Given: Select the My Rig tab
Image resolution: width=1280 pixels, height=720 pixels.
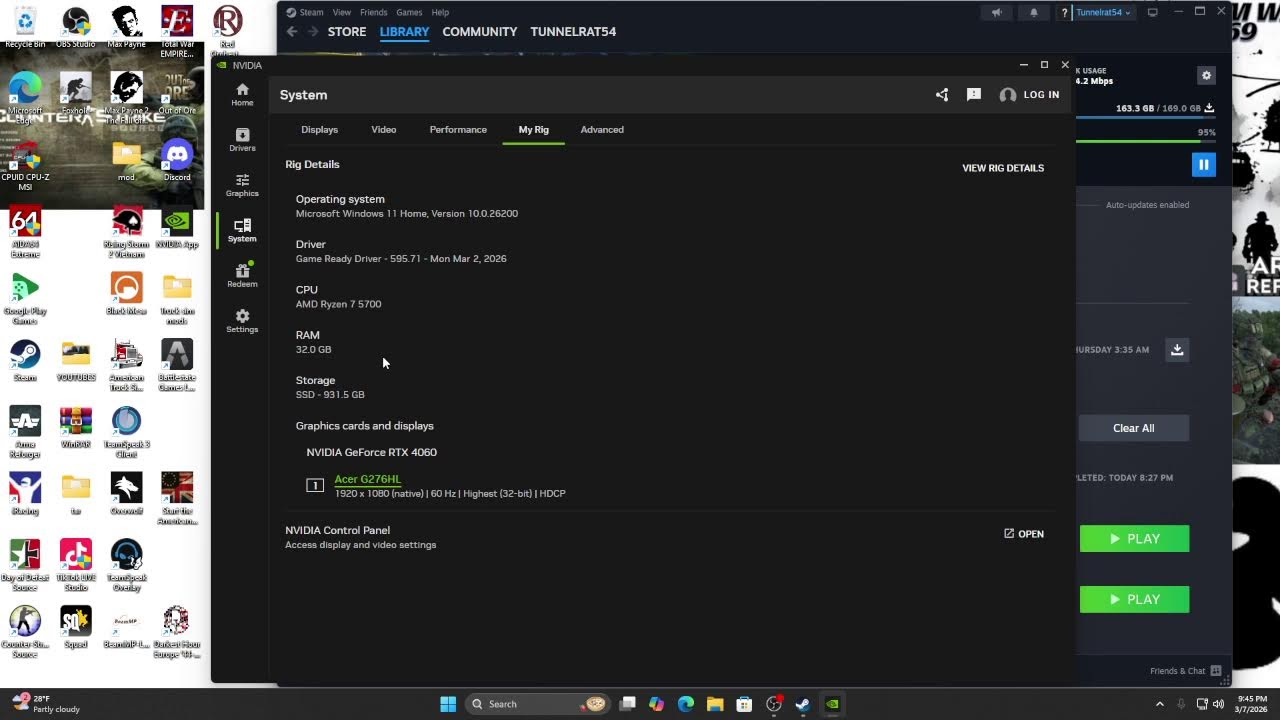Looking at the screenshot, I should 534,129.
